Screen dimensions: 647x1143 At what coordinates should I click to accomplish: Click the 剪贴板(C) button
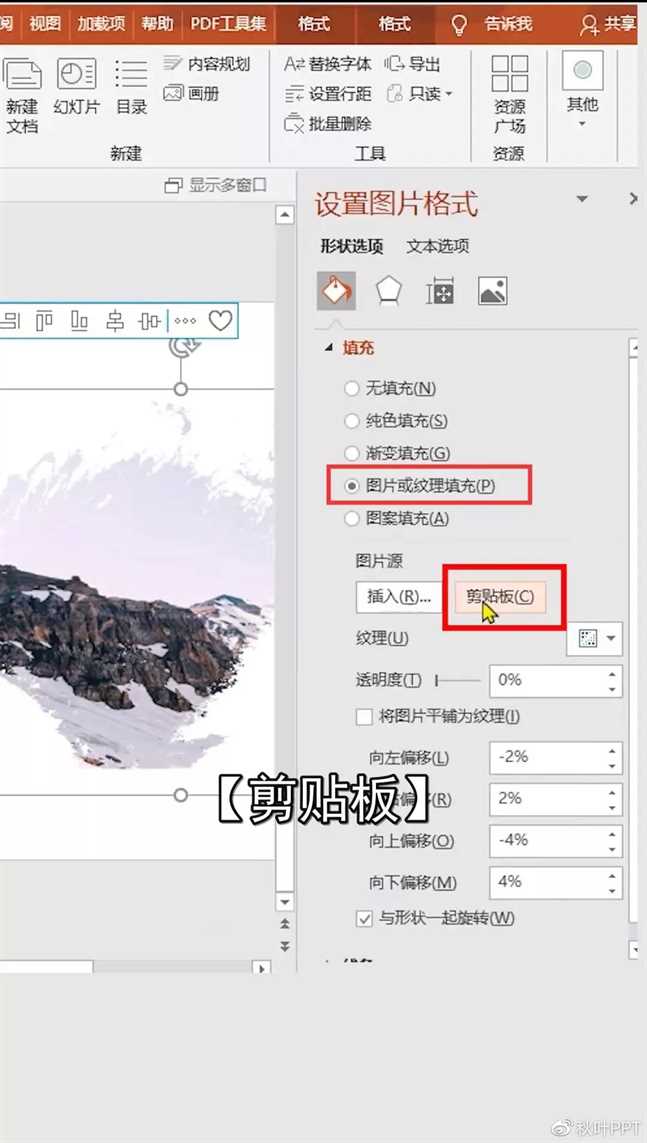click(x=499, y=597)
